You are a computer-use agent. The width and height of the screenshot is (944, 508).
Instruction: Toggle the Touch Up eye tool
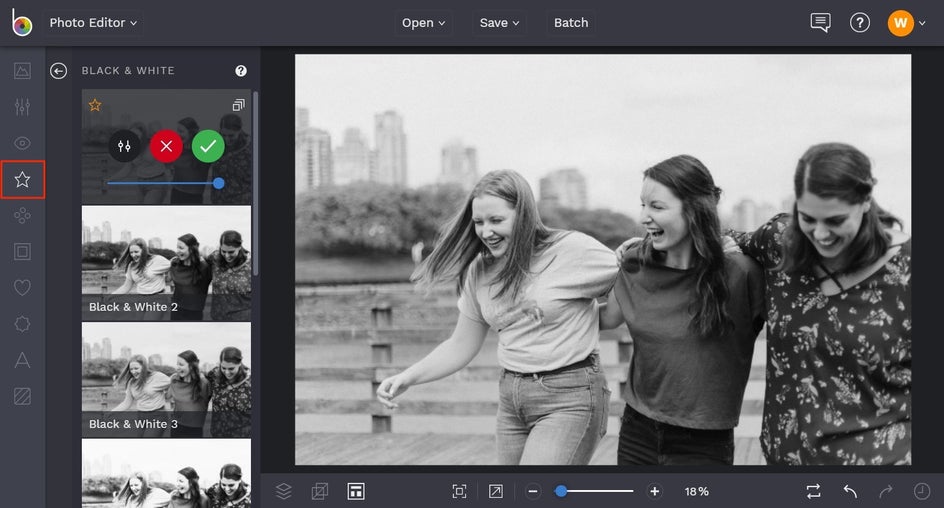(x=22, y=143)
